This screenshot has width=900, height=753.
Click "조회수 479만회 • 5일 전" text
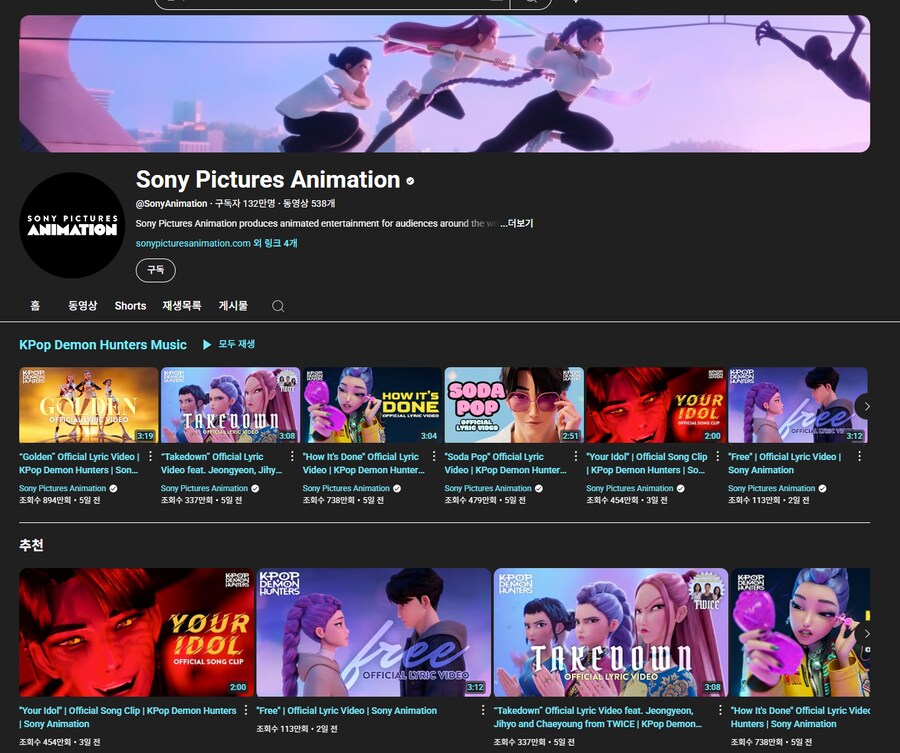pyautogui.click(x=485, y=500)
